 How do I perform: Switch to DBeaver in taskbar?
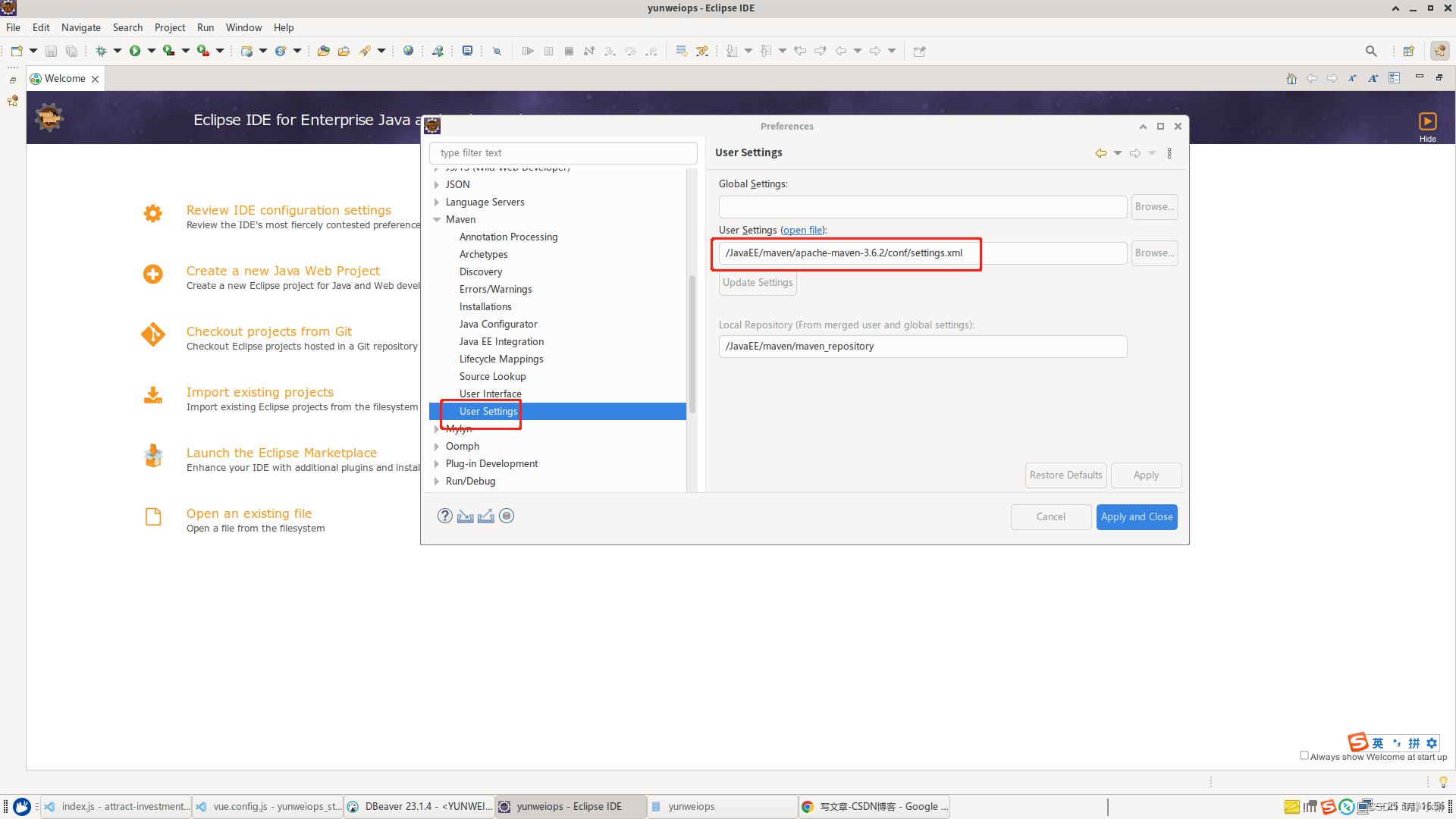point(419,807)
